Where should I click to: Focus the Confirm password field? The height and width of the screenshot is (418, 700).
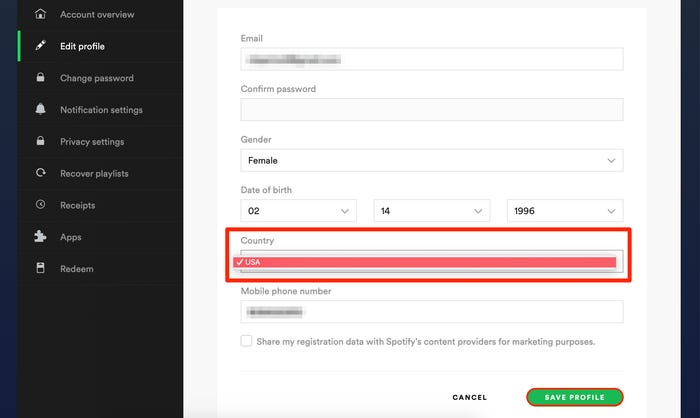pyautogui.click(x=432, y=110)
